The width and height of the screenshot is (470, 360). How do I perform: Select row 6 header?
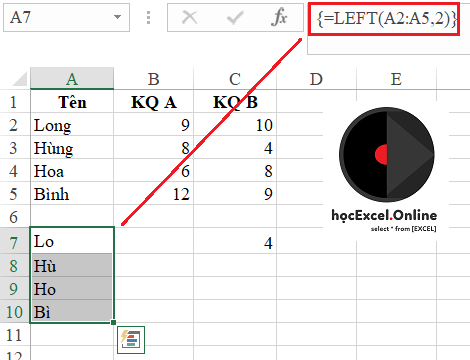point(15,216)
